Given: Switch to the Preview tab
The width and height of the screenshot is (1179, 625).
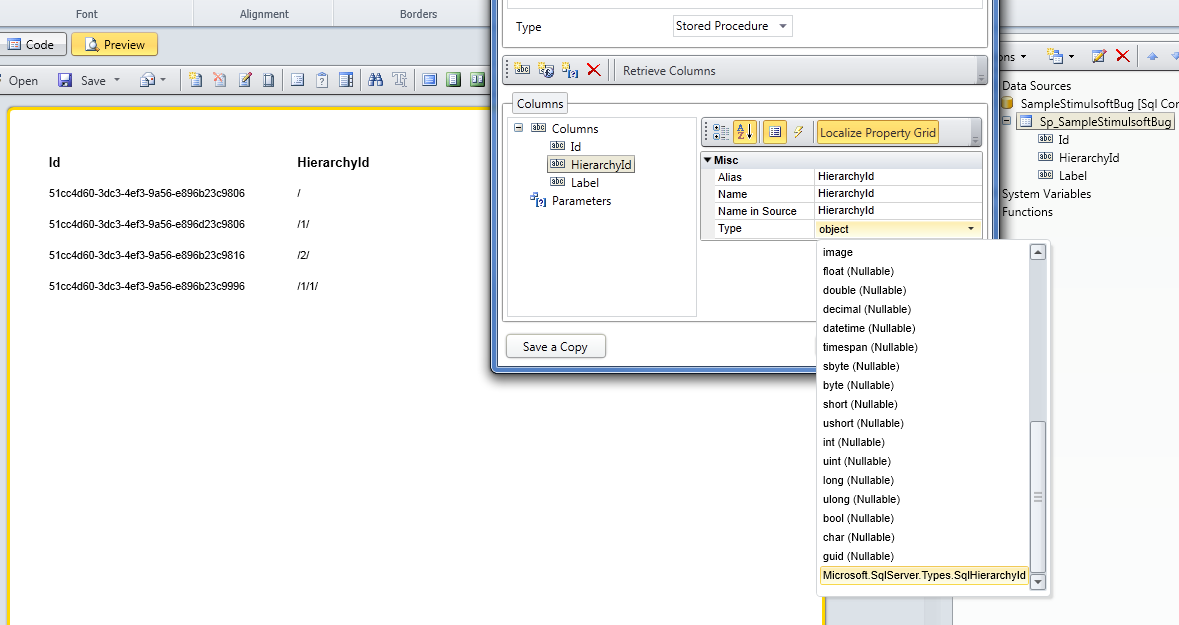Looking at the screenshot, I should coord(114,44).
